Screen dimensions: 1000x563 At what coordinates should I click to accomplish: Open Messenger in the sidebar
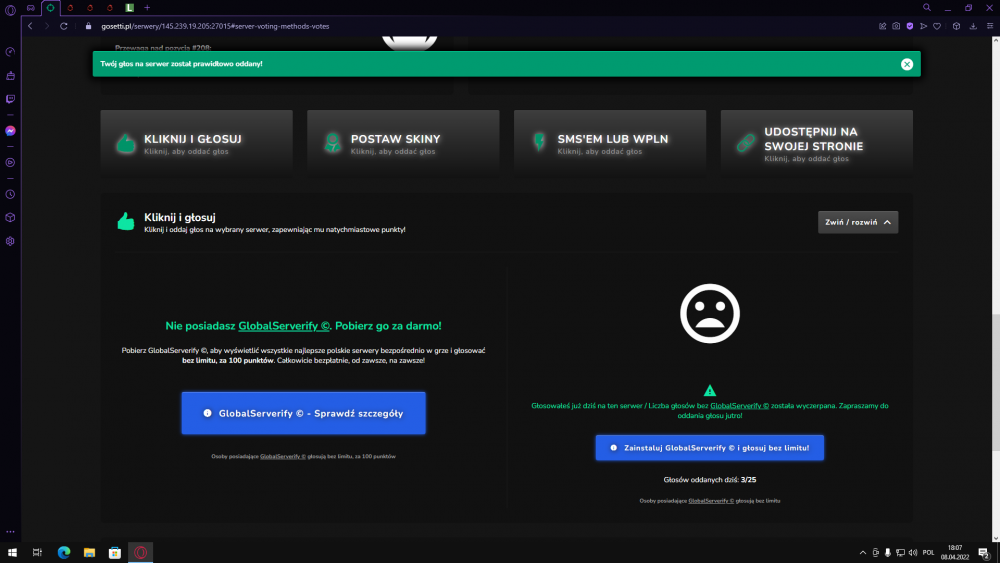pos(10,131)
